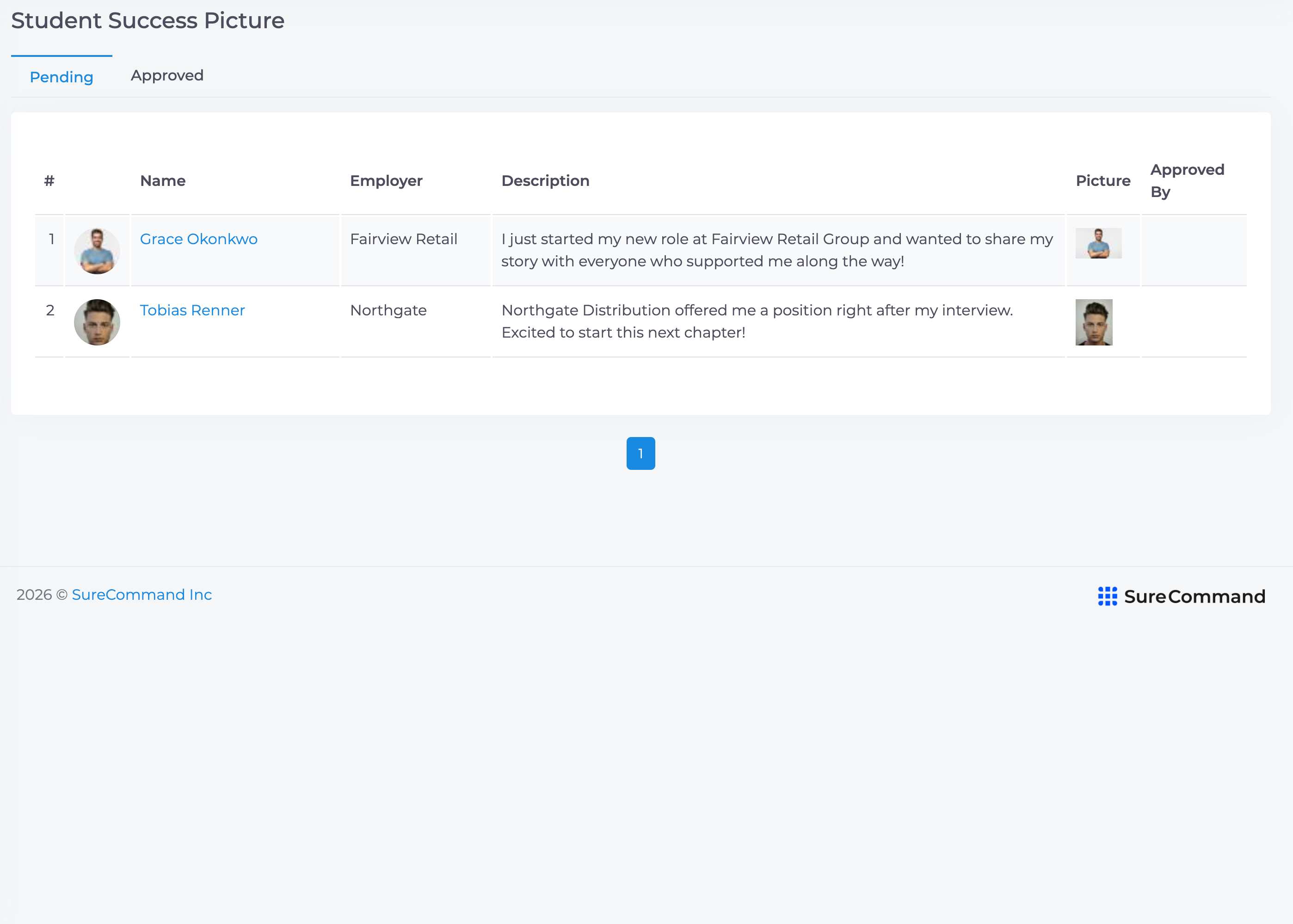
Task: Open the Approved tab
Action: point(167,76)
